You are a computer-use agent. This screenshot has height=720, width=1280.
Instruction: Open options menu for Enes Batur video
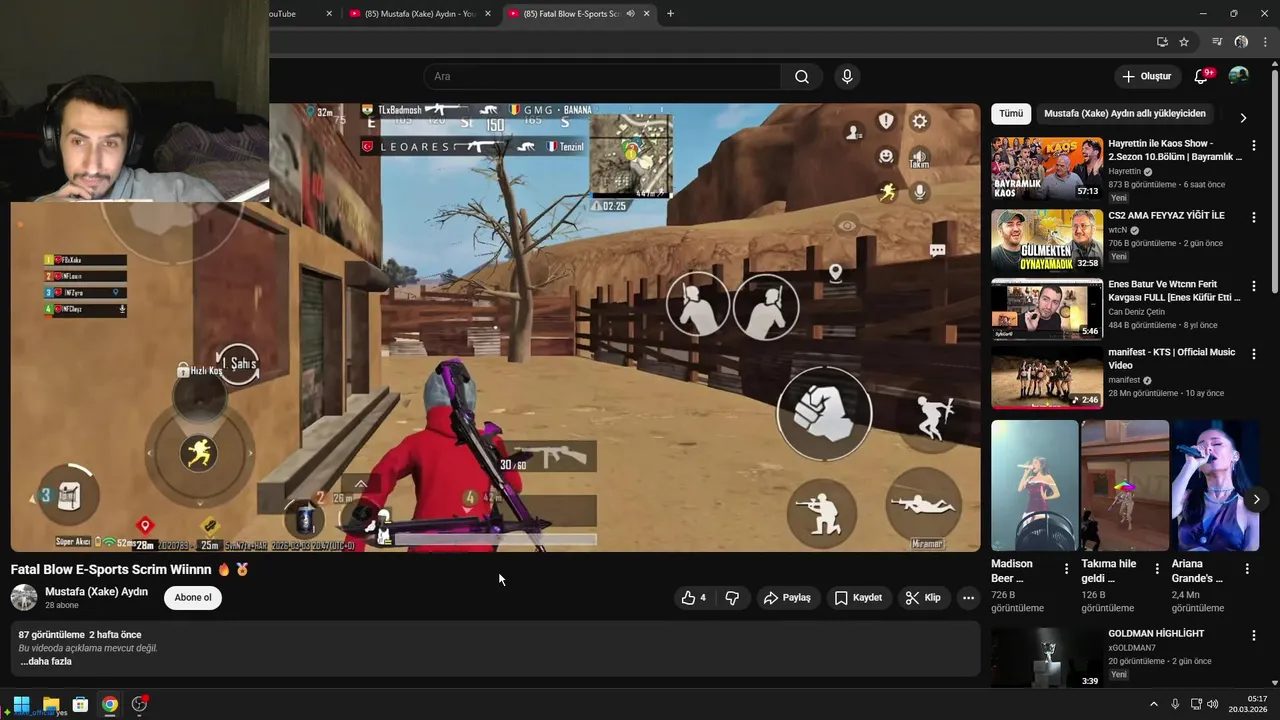click(1254, 287)
